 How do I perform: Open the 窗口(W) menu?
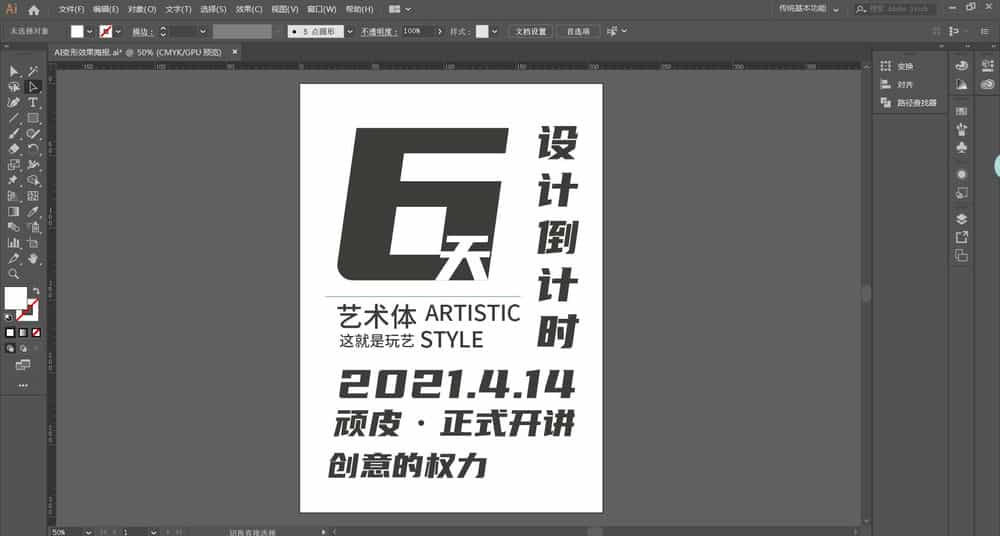point(321,10)
